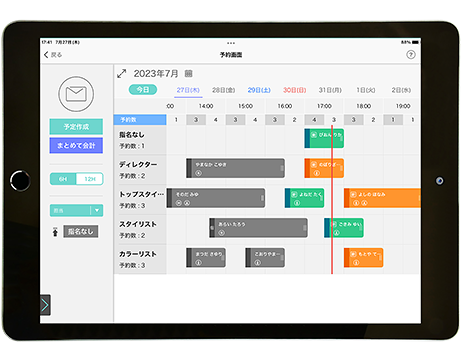Tap the person icon beside 指名なし

[55, 231]
